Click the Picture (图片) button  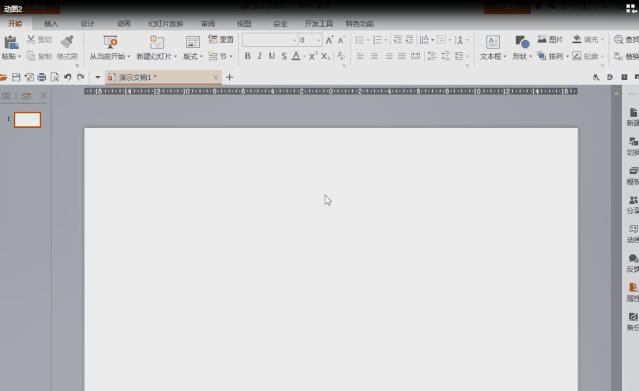tap(550, 40)
